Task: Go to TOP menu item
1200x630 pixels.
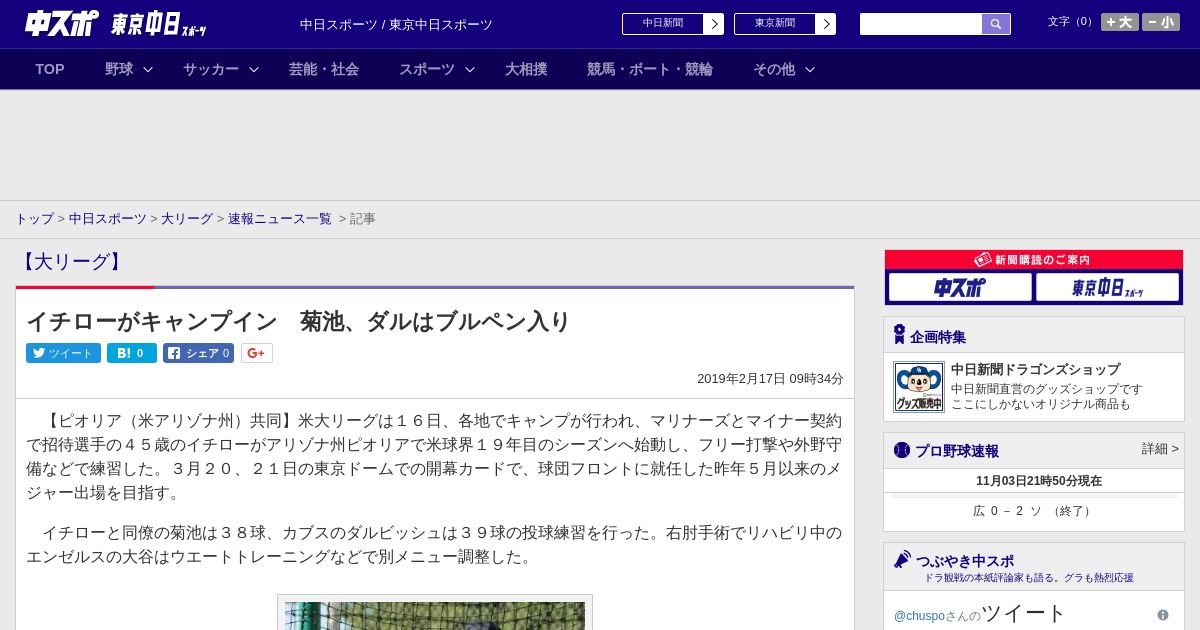Action: [50, 69]
